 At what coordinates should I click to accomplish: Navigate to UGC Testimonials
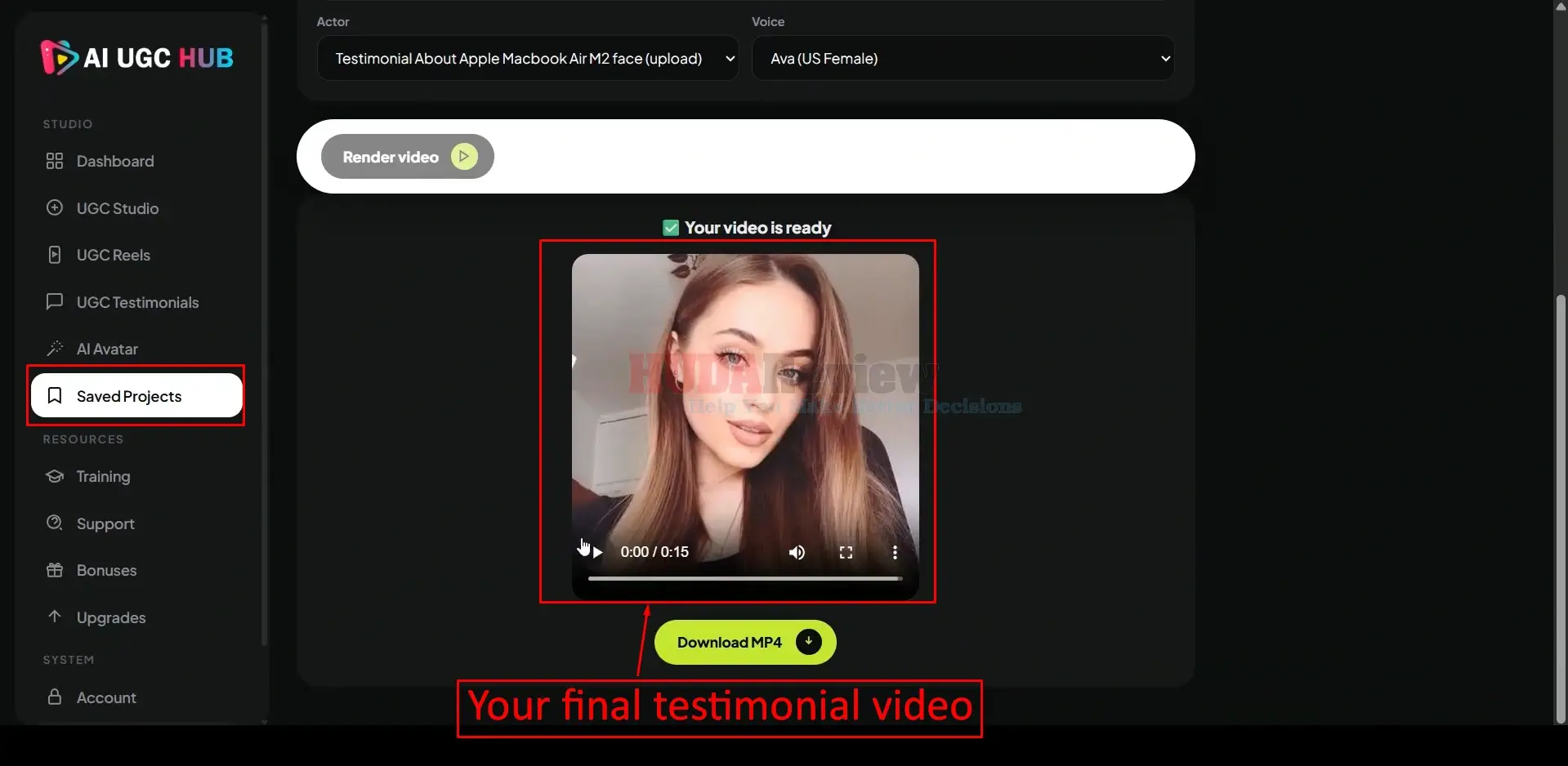(137, 302)
